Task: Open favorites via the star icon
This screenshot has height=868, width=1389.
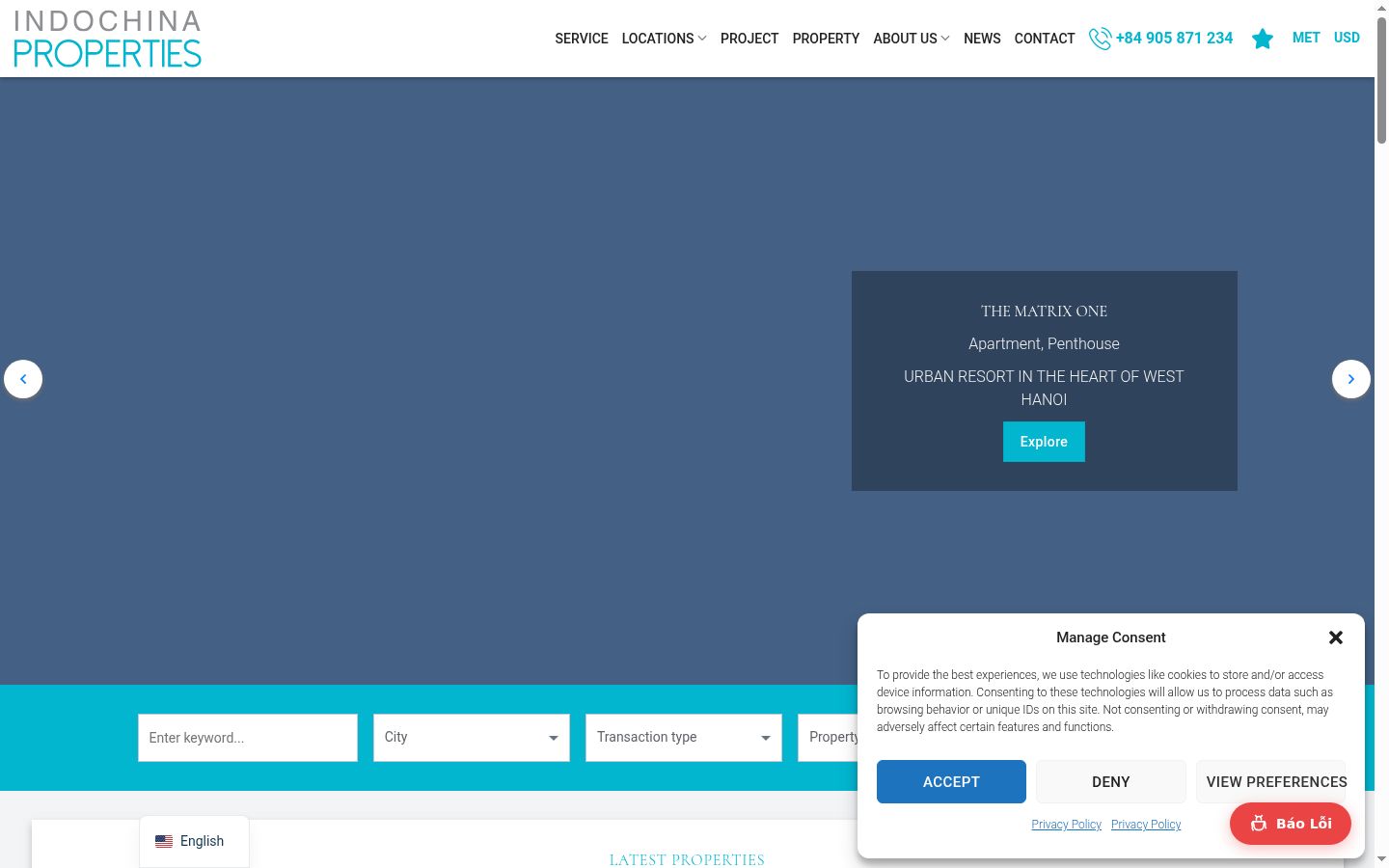Action: point(1263,39)
